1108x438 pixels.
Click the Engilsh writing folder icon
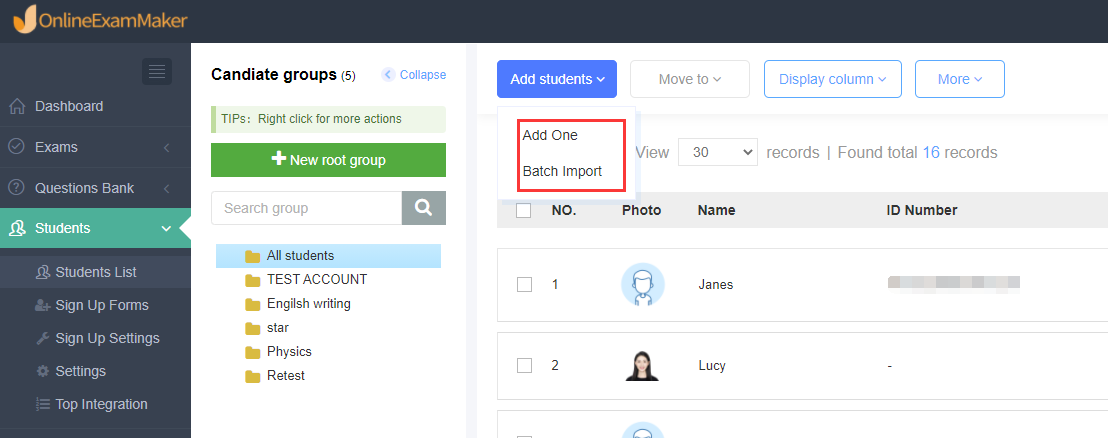coord(253,304)
